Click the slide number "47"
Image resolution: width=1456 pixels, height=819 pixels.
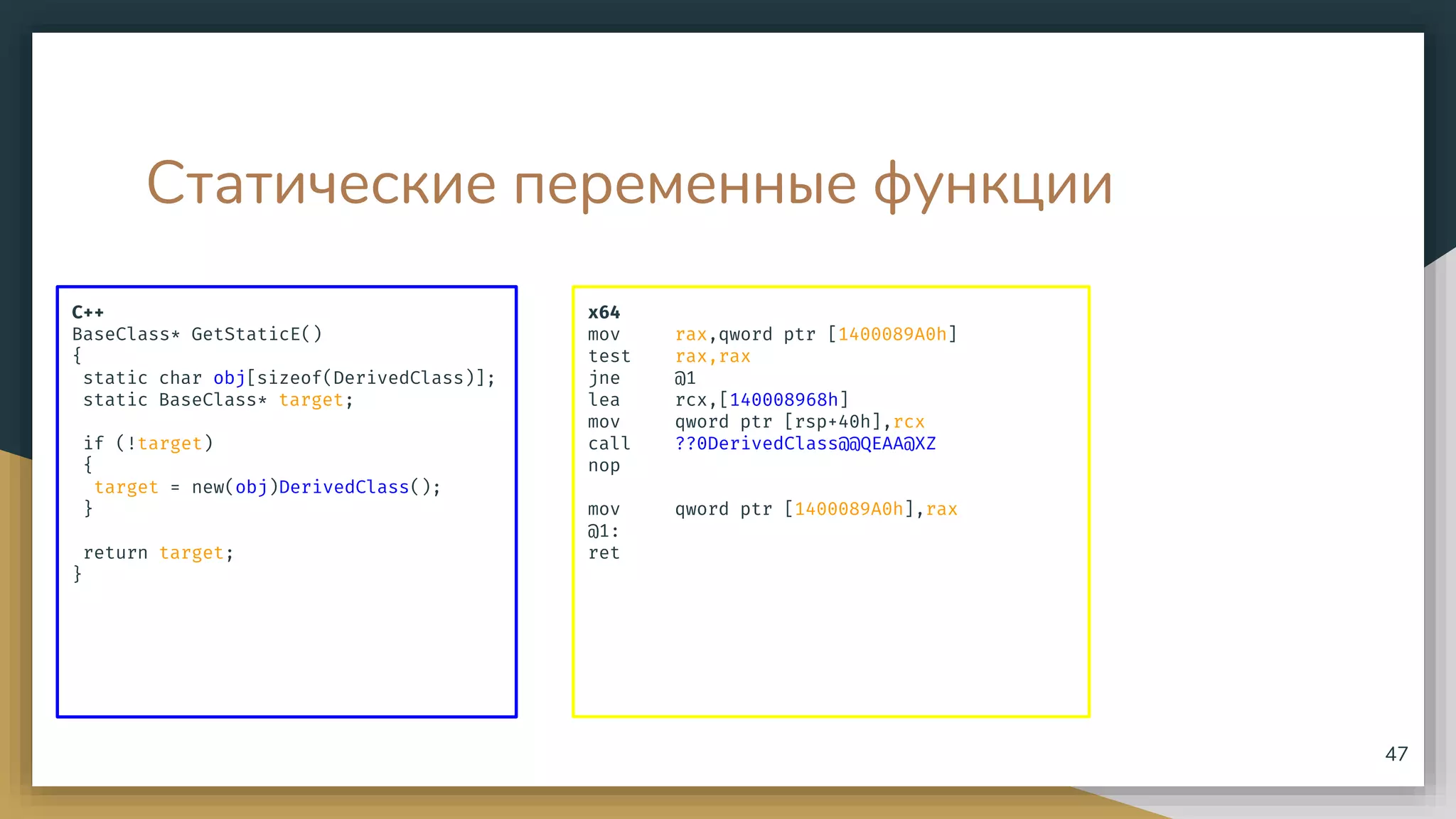1396,754
